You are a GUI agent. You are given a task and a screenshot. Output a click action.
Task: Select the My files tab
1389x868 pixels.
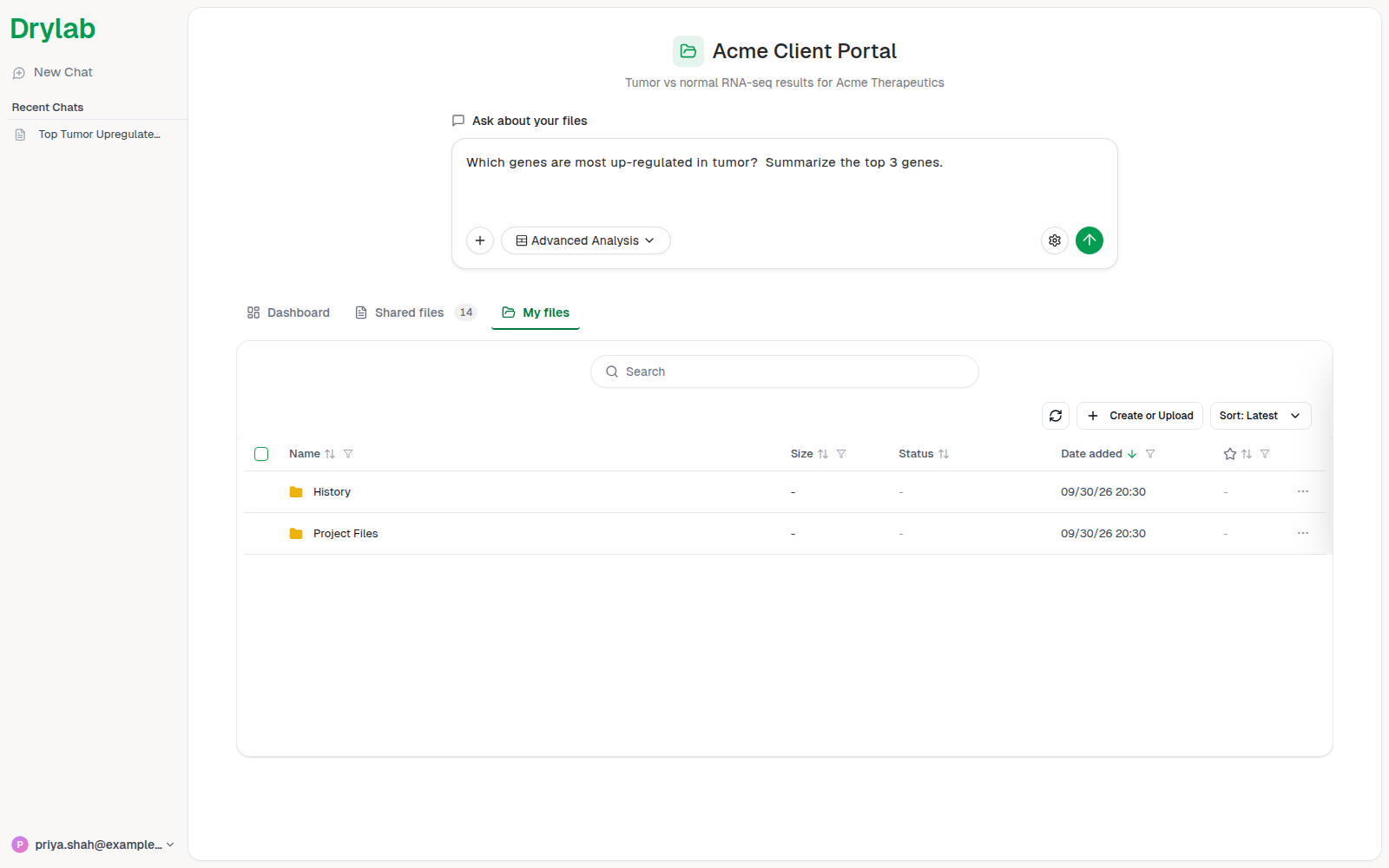click(x=536, y=312)
